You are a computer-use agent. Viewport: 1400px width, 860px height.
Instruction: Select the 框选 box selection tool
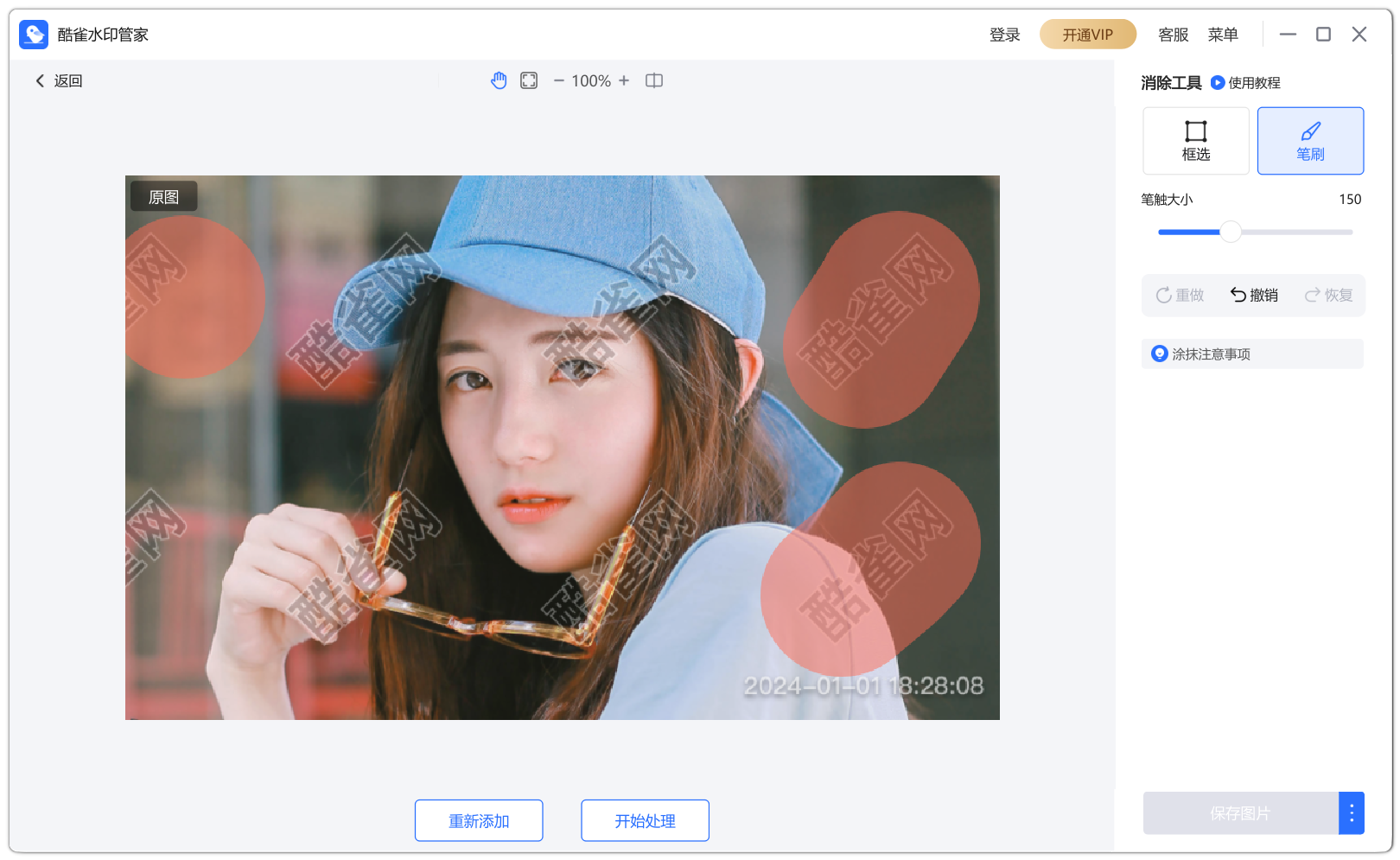click(x=1196, y=141)
